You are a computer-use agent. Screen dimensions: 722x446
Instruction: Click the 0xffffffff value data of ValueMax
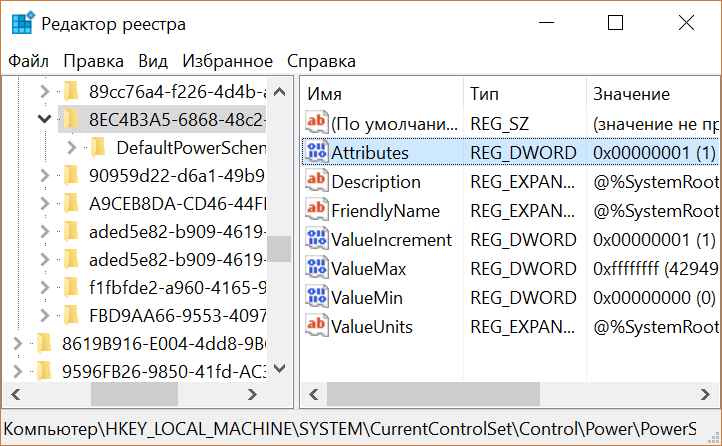pyautogui.click(x=655, y=269)
